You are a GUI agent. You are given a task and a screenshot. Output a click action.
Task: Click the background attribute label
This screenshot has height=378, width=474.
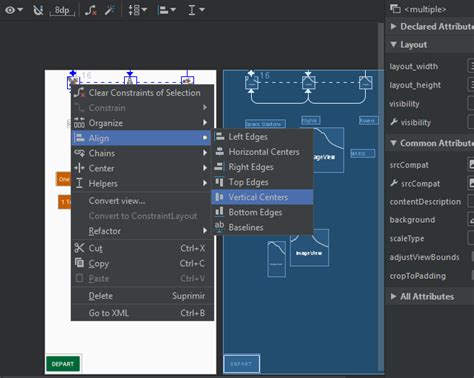pos(412,220)
